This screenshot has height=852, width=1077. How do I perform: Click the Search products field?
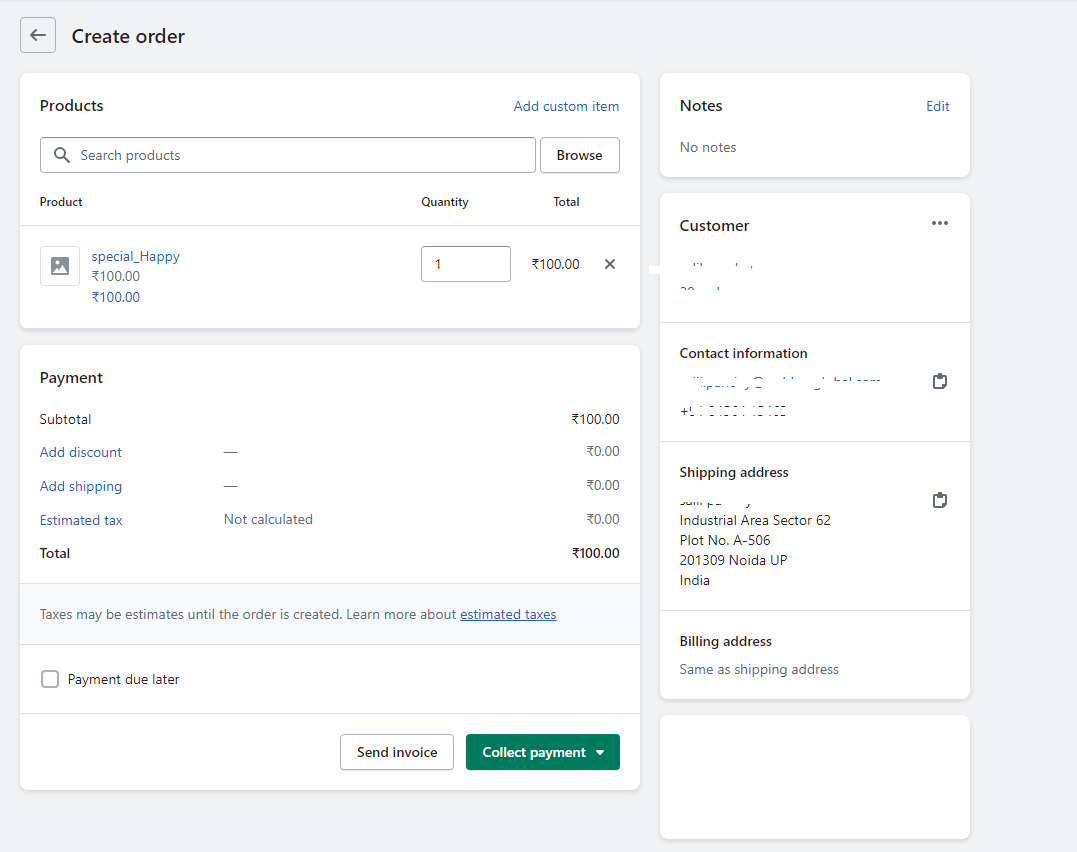[x=287, y=155]
